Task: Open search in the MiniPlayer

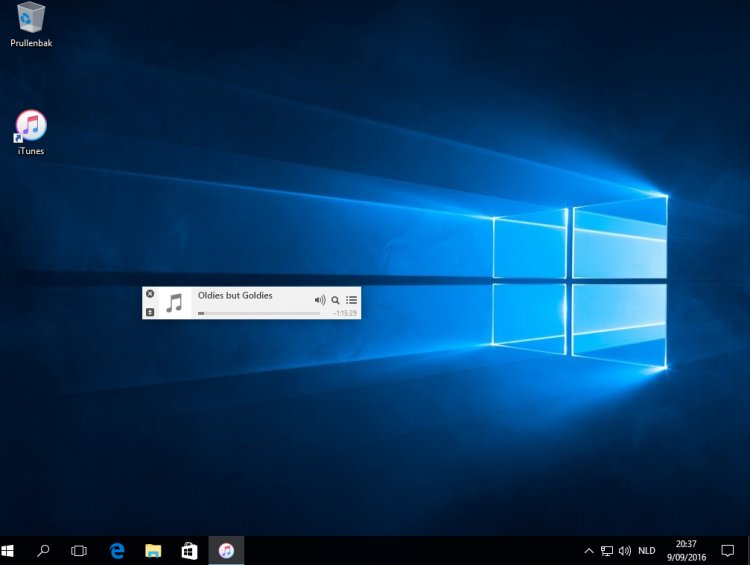Action: 336,300
